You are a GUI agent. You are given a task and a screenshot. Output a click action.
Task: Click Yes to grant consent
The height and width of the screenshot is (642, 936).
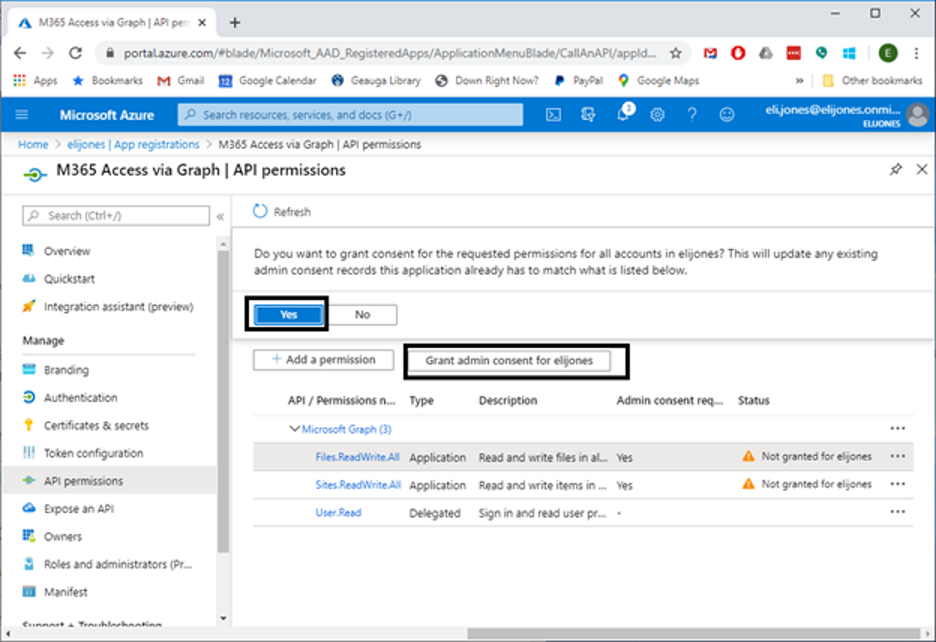288,314
